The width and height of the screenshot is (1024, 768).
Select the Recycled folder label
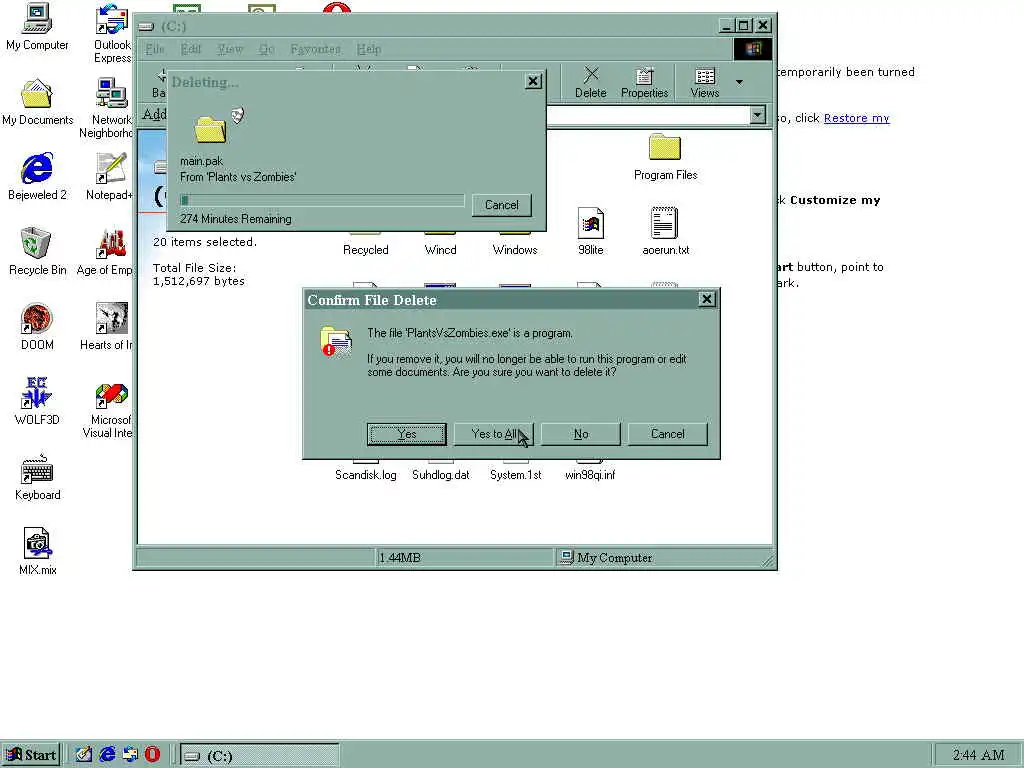366,250
